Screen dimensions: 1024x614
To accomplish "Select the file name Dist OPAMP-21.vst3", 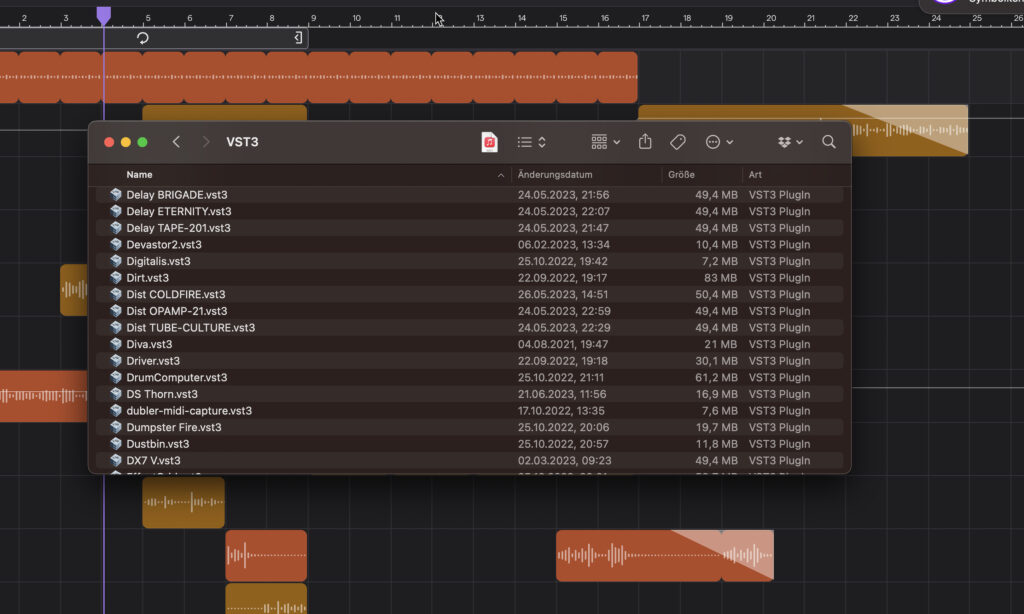I will tap(177, 311).
